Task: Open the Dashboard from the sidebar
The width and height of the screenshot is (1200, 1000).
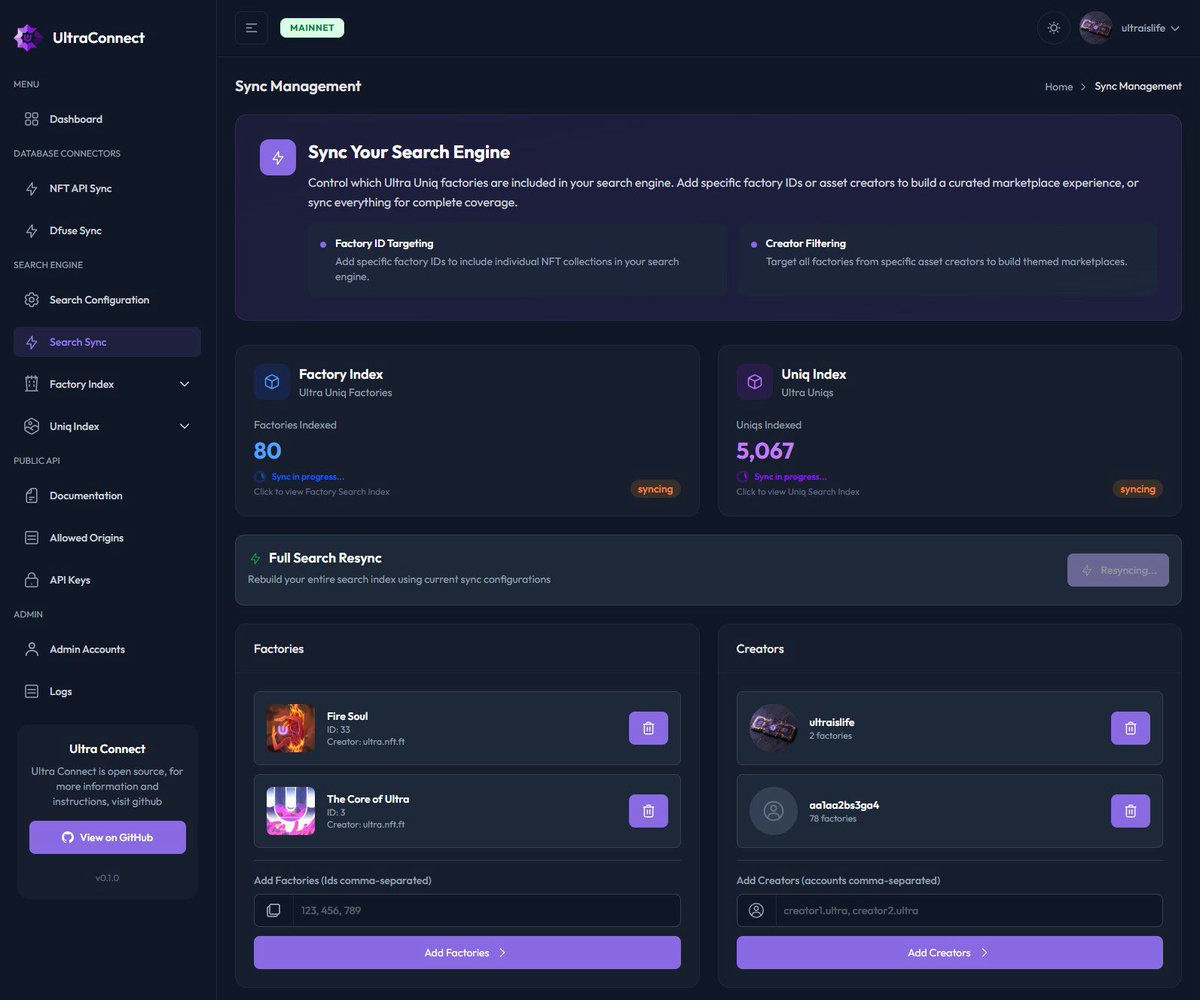Action: pyautogui.click(x=74, y=118)
